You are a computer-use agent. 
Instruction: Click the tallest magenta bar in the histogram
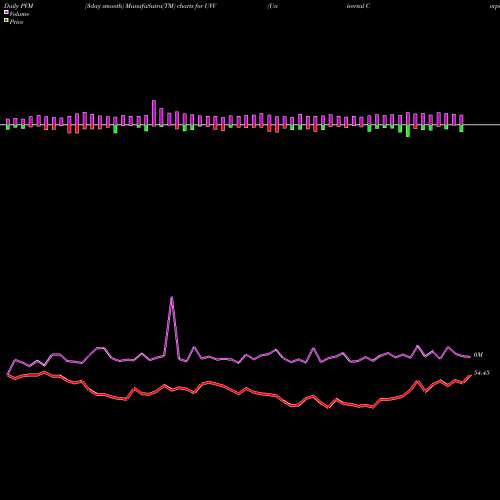point(154,113)
